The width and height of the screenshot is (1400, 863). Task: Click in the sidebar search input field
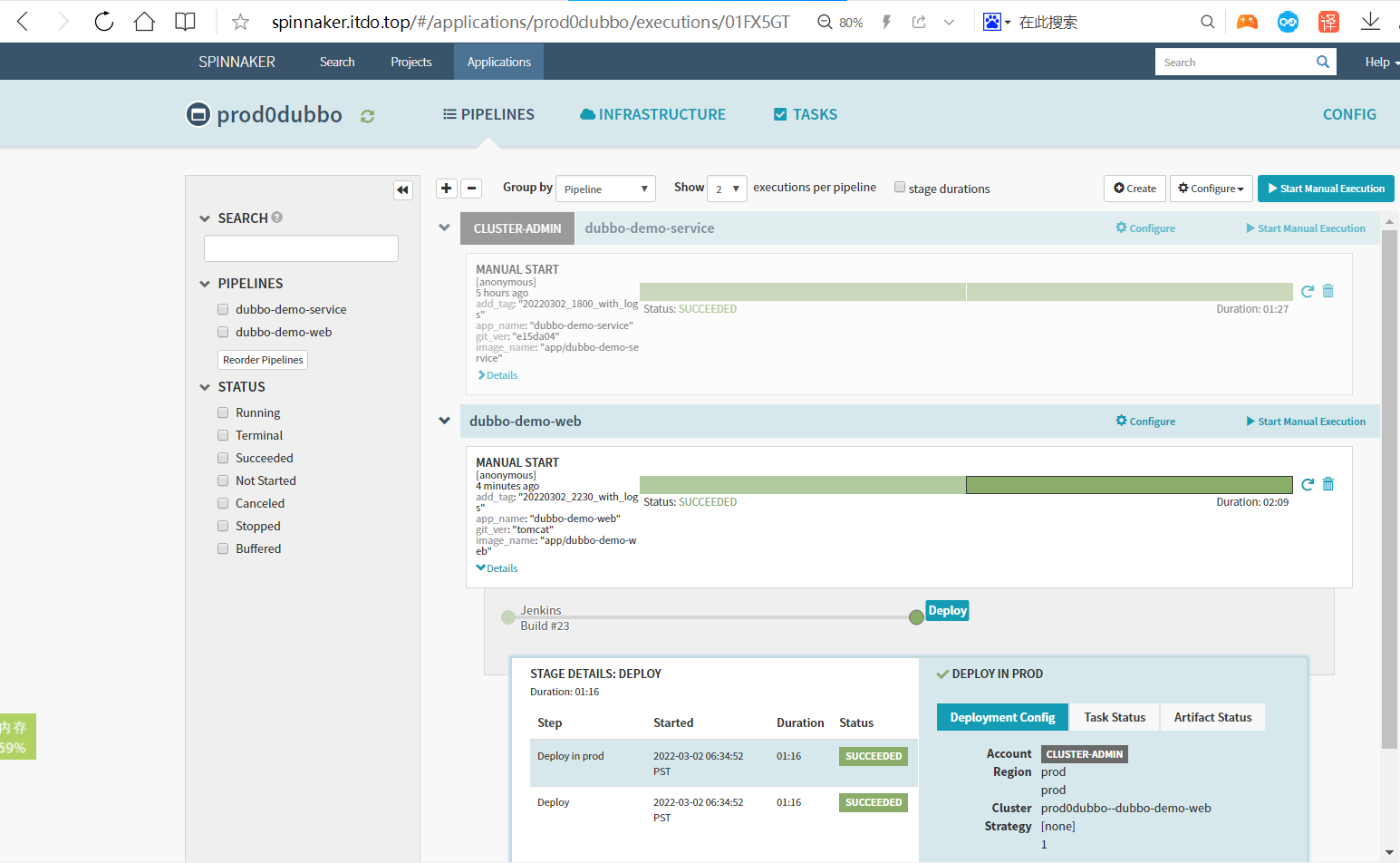[301, 248]
